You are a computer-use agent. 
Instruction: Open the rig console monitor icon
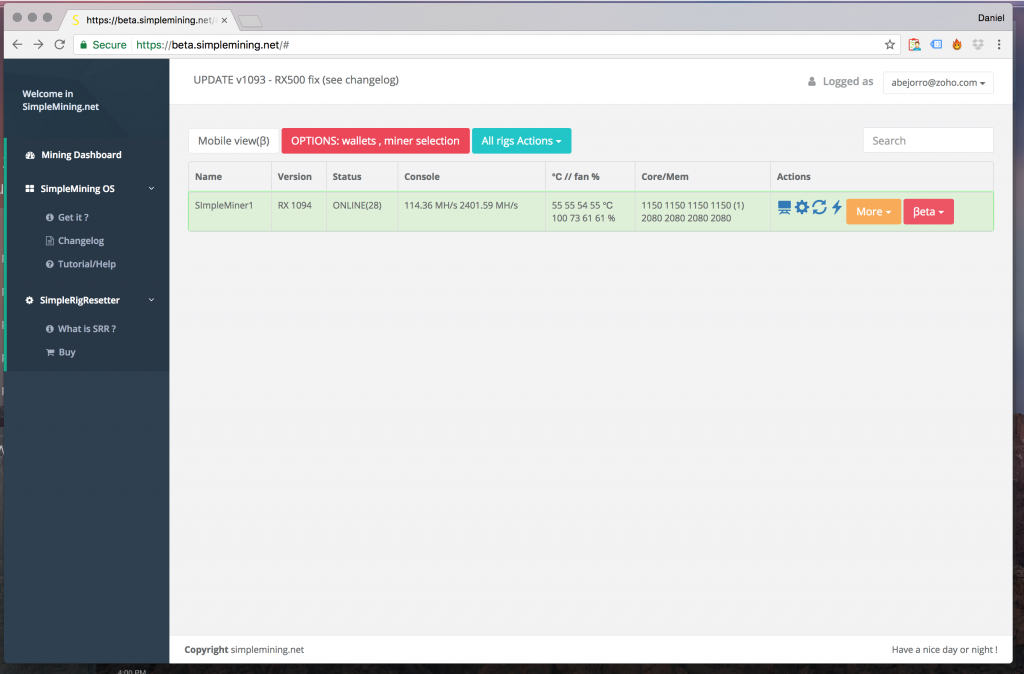[784, 208]
